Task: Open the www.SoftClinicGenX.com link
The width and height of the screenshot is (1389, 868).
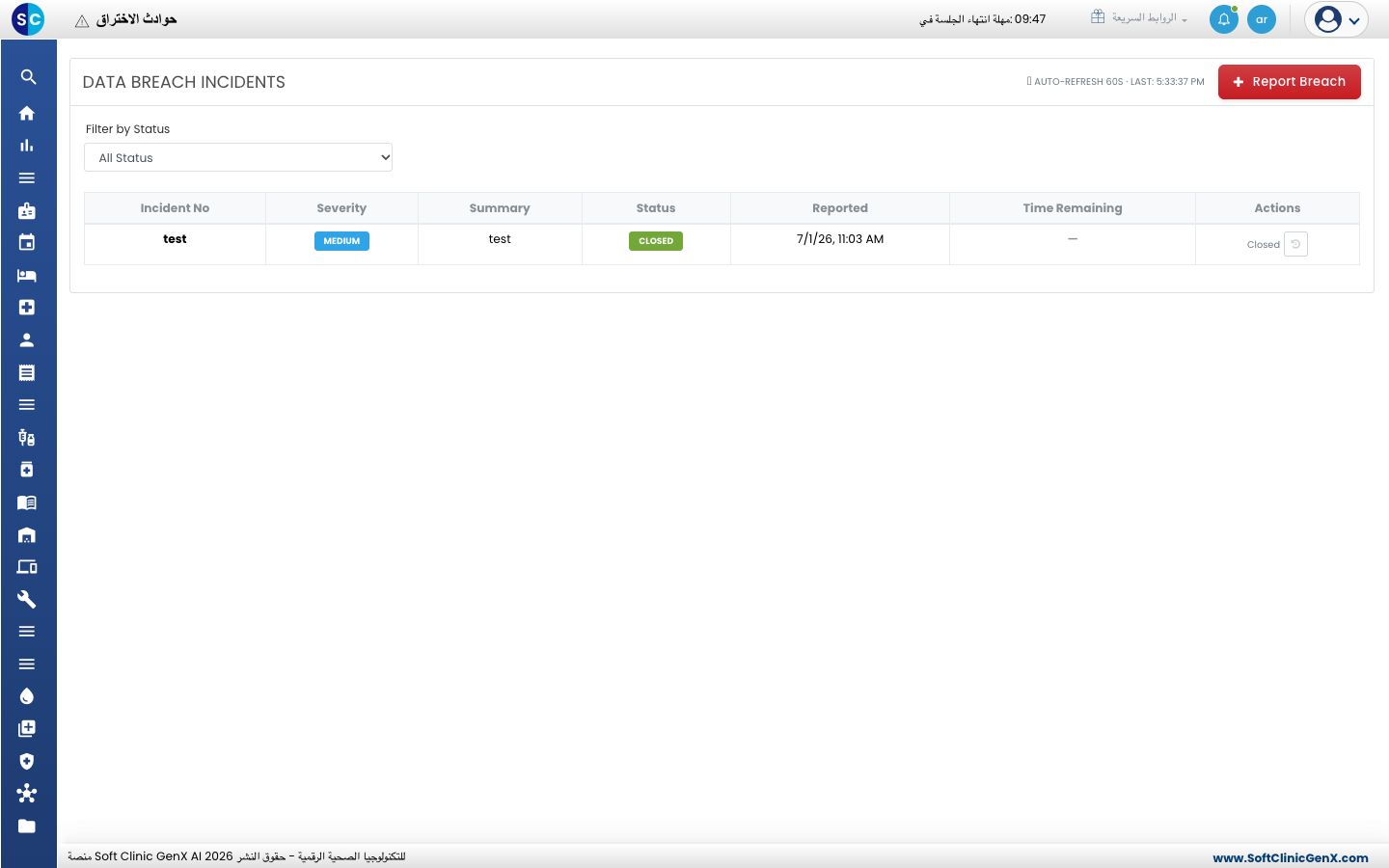Action: (x=1291, y=857)
